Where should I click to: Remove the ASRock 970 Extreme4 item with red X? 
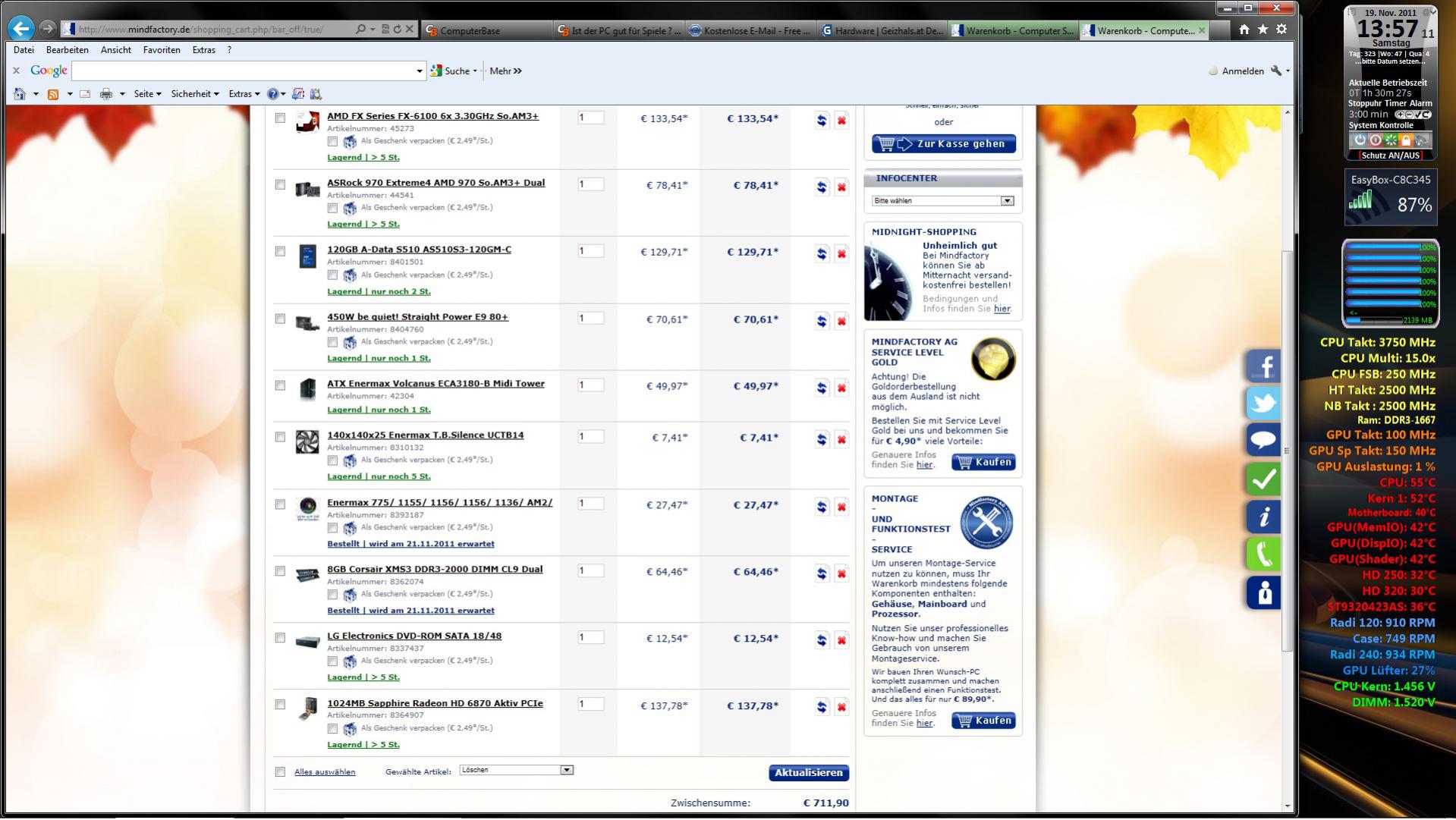(x=841, y=187)
